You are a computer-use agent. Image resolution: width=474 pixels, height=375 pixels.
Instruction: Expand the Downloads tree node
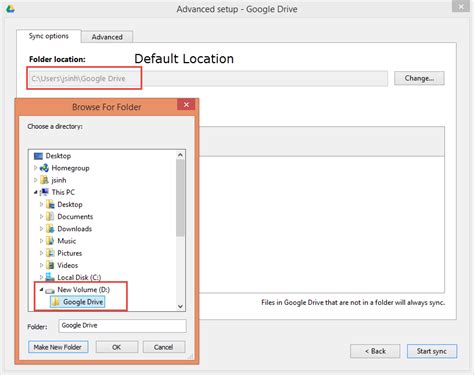41,229
